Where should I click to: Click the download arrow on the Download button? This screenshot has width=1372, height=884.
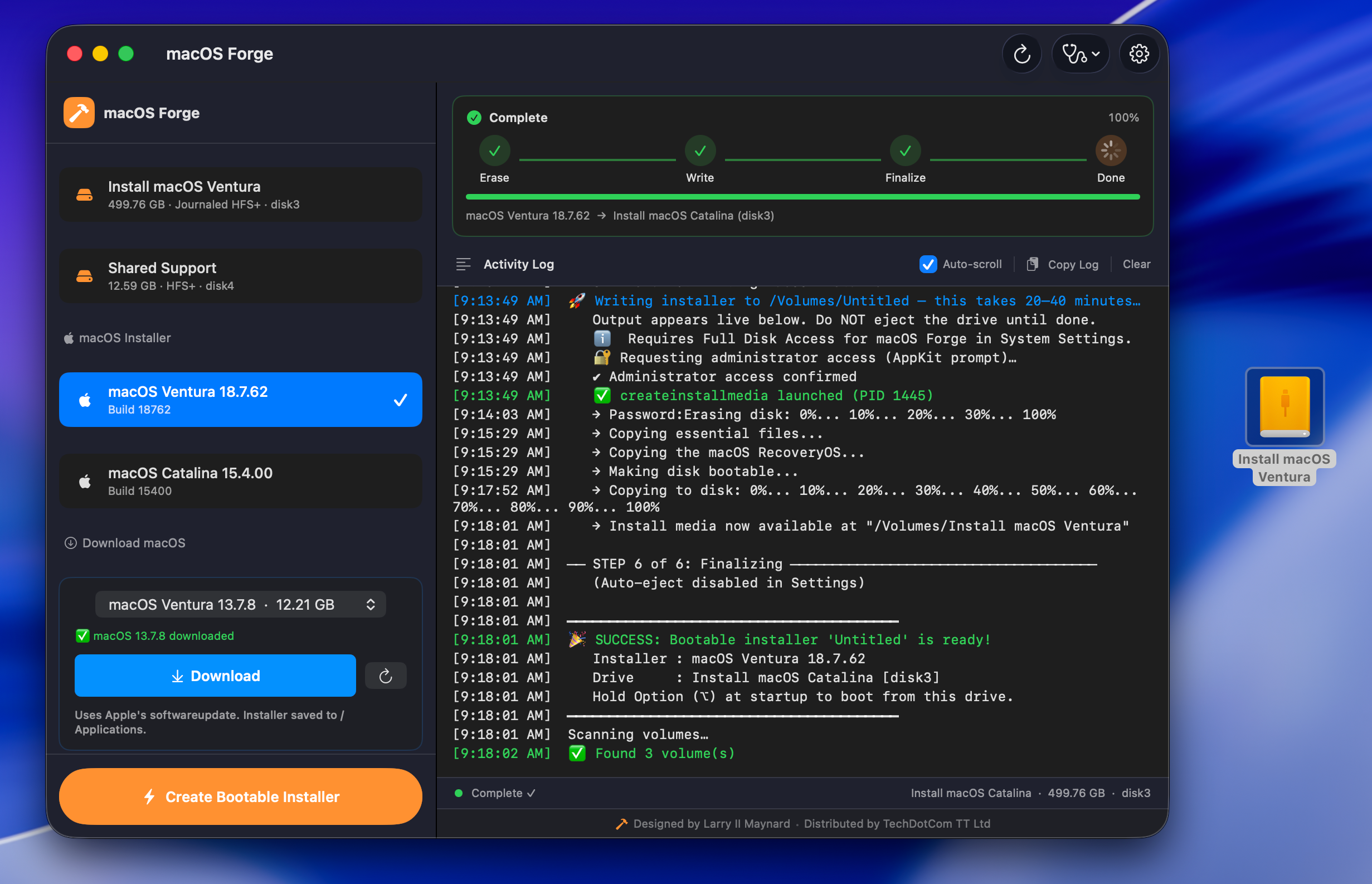[x=177, y=676]
